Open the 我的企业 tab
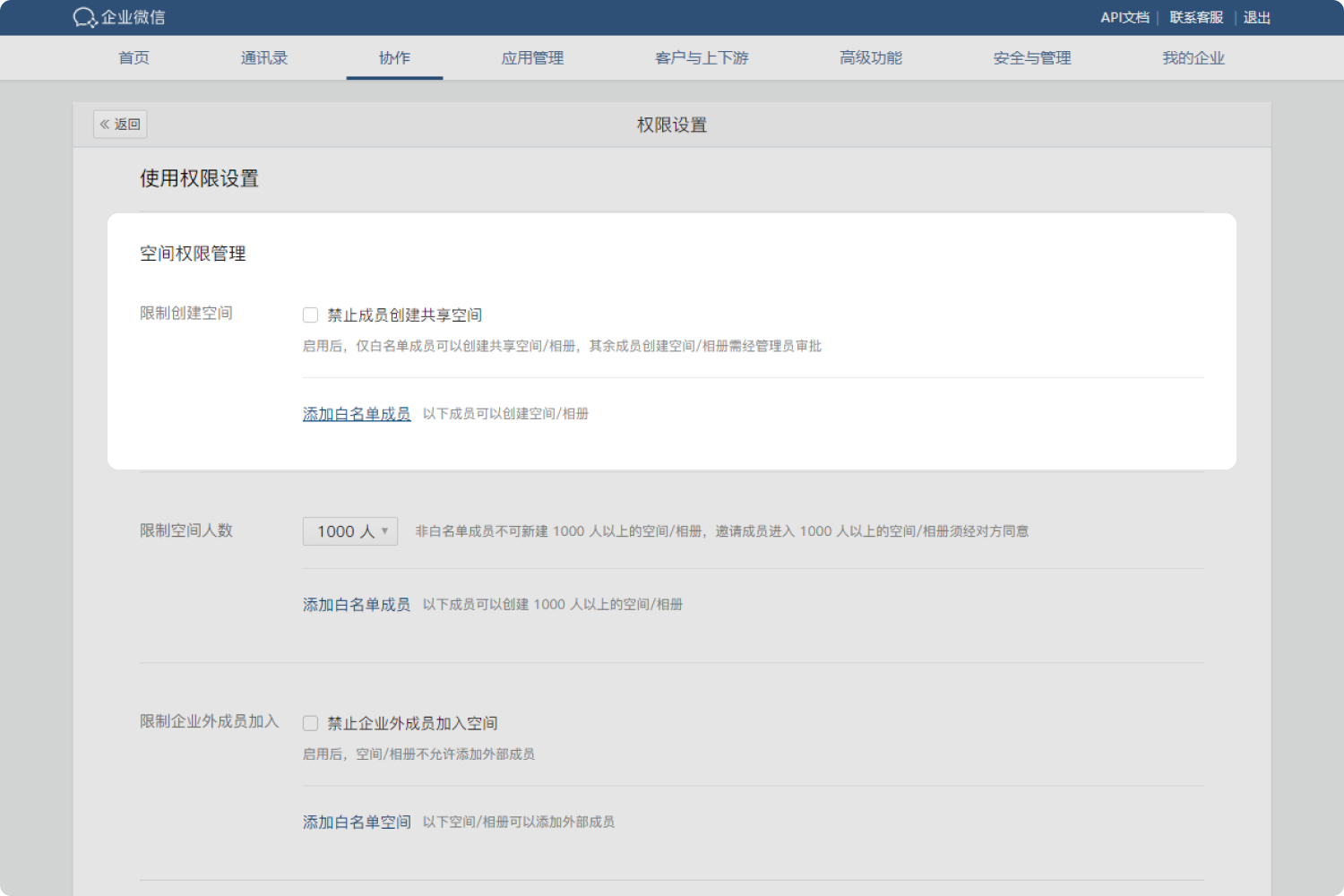The height and width of the screenshot is (896, 1344). (1193, 57)
